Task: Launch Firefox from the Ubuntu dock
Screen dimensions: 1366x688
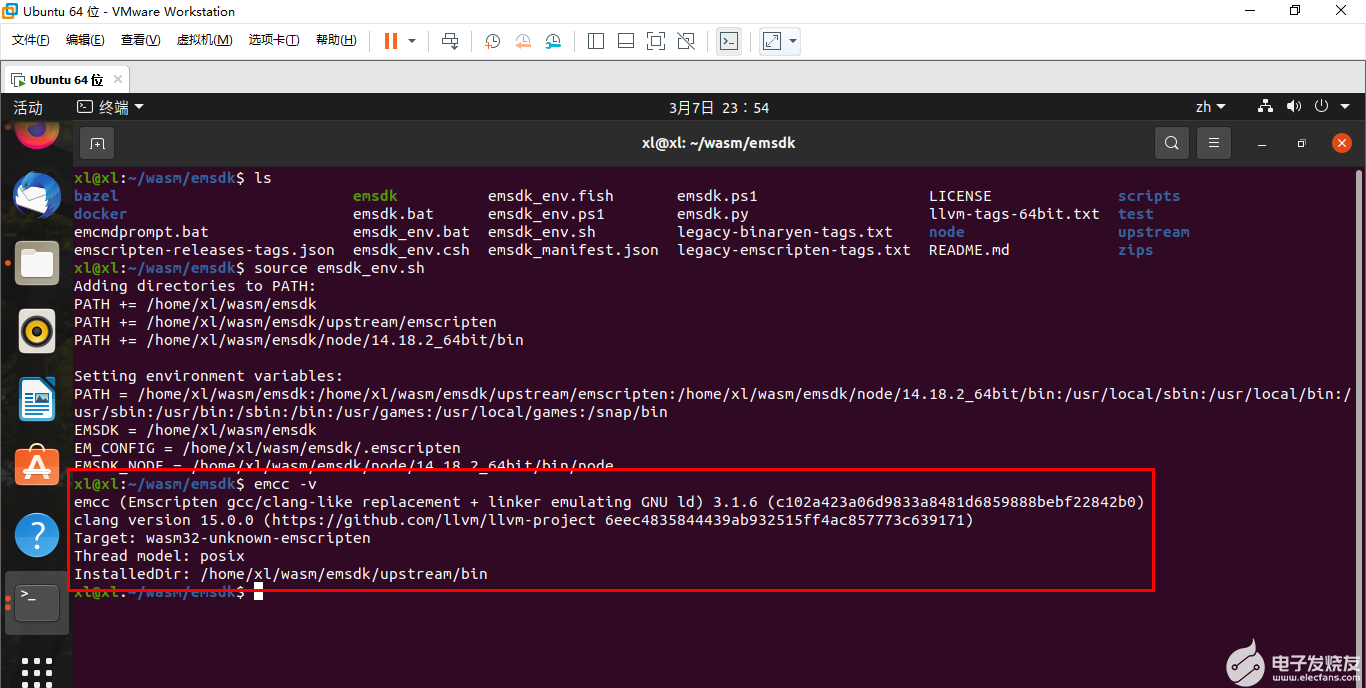Action: click(37, 132)
